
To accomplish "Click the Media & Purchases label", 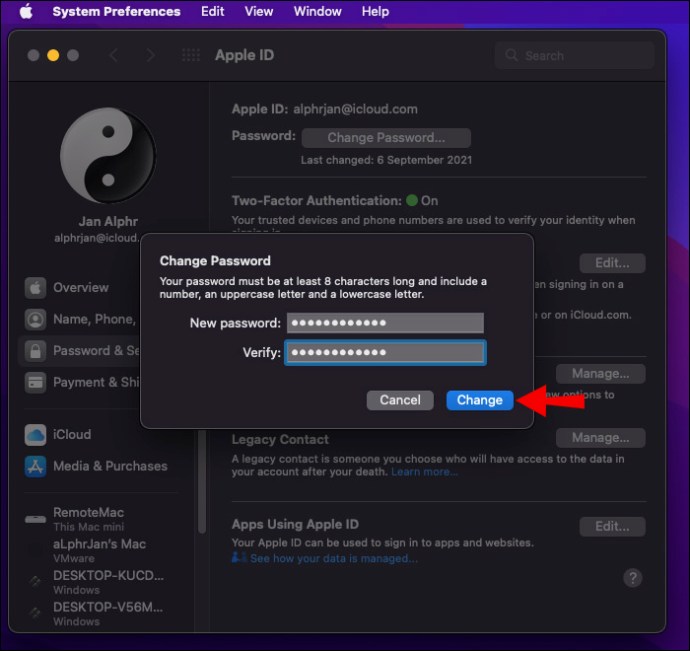I will (110, 467).
